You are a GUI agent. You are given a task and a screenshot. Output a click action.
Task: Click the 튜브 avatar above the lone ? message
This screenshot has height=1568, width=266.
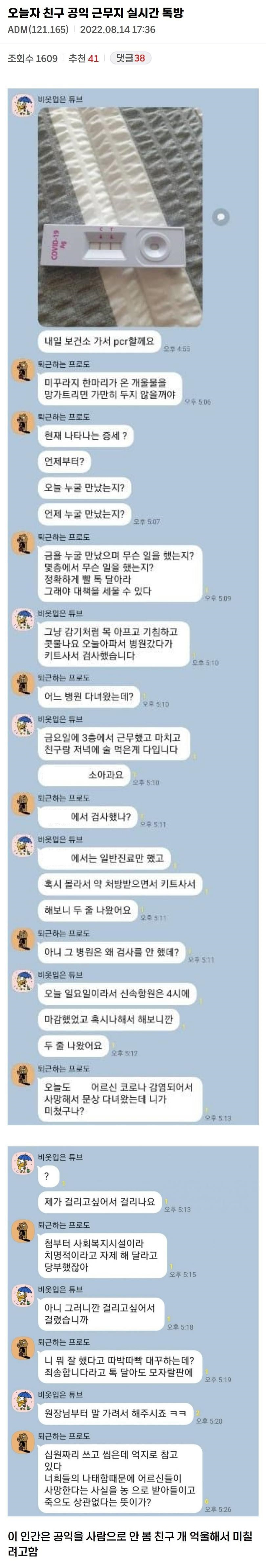[x=23, y=1163]
